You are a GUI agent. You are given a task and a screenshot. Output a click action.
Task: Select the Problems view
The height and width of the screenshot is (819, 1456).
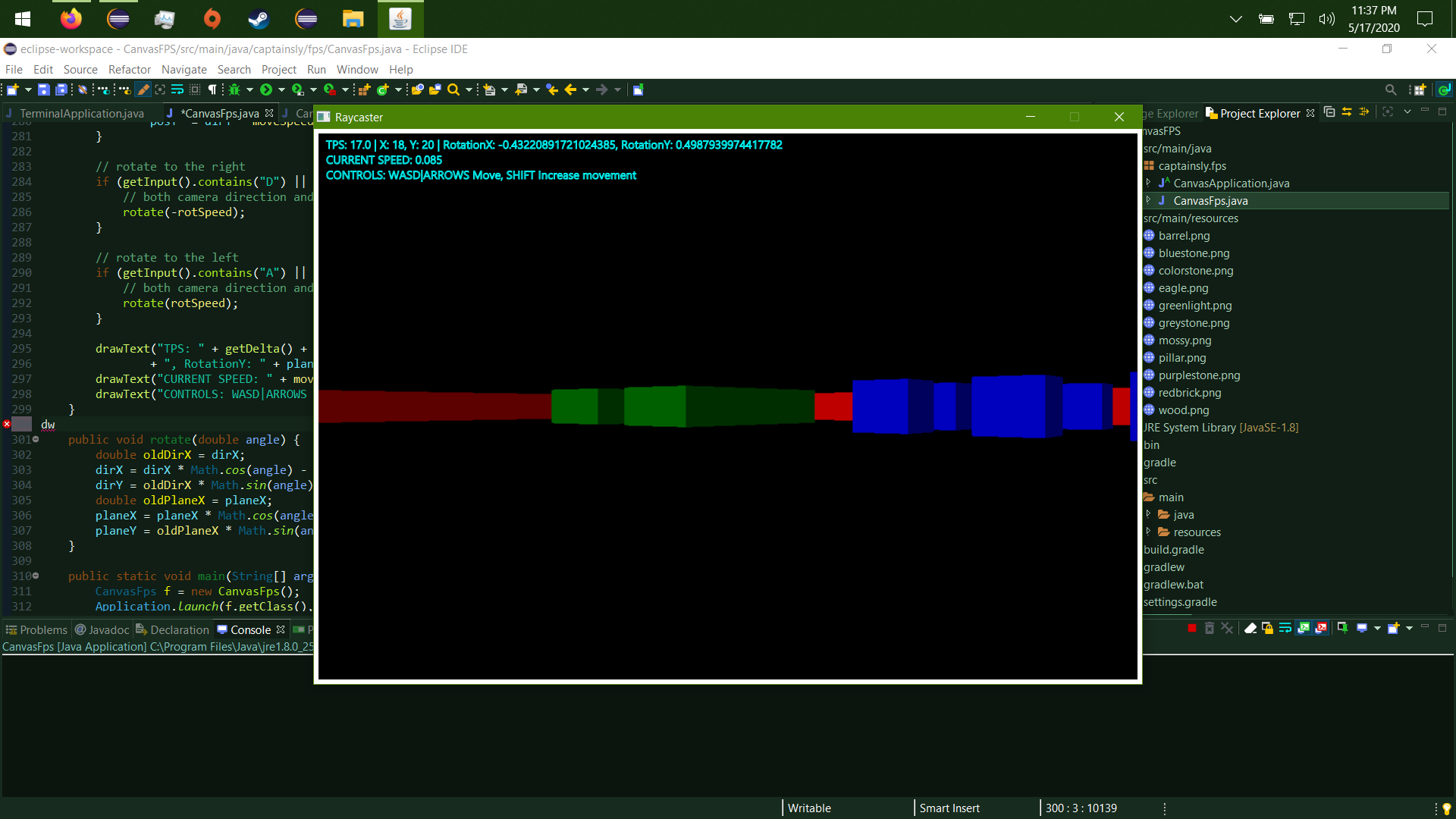tap(44, 629)
